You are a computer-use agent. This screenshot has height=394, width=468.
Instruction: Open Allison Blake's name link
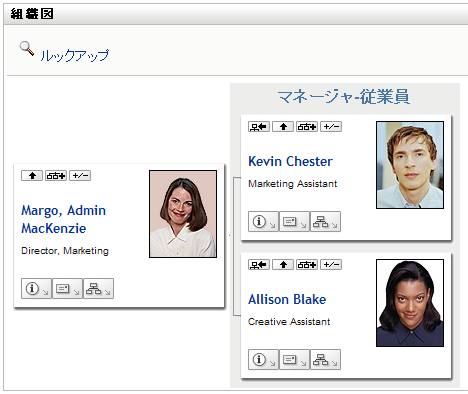[x=287, y=299]
